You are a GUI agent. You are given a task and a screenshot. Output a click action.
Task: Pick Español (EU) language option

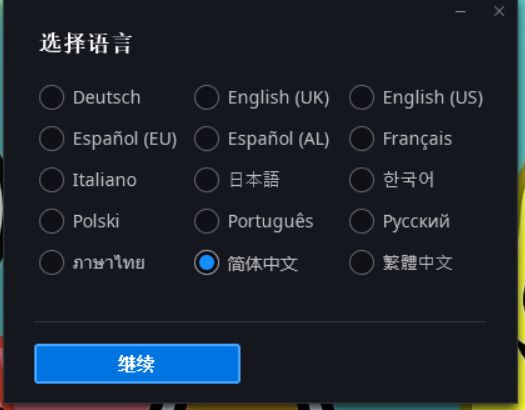[52, 139]
